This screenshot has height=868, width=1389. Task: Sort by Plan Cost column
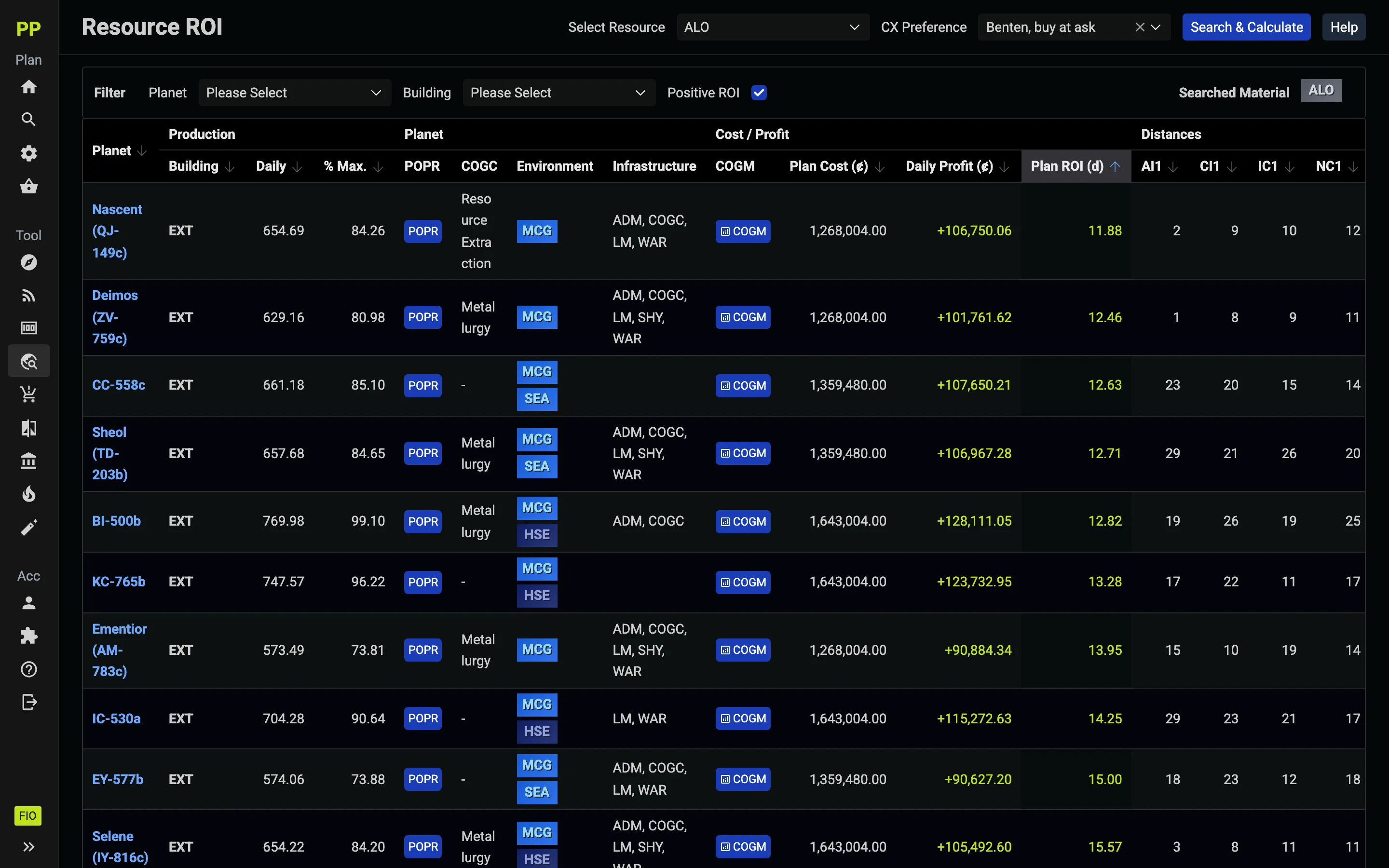(879, 166)
